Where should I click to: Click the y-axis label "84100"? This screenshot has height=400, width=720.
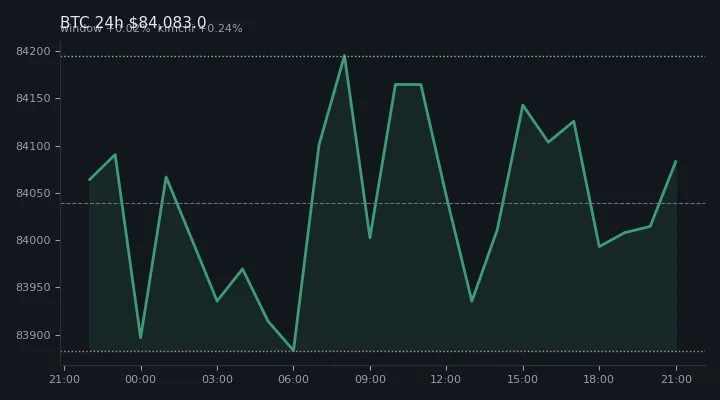tap(33, 146)
